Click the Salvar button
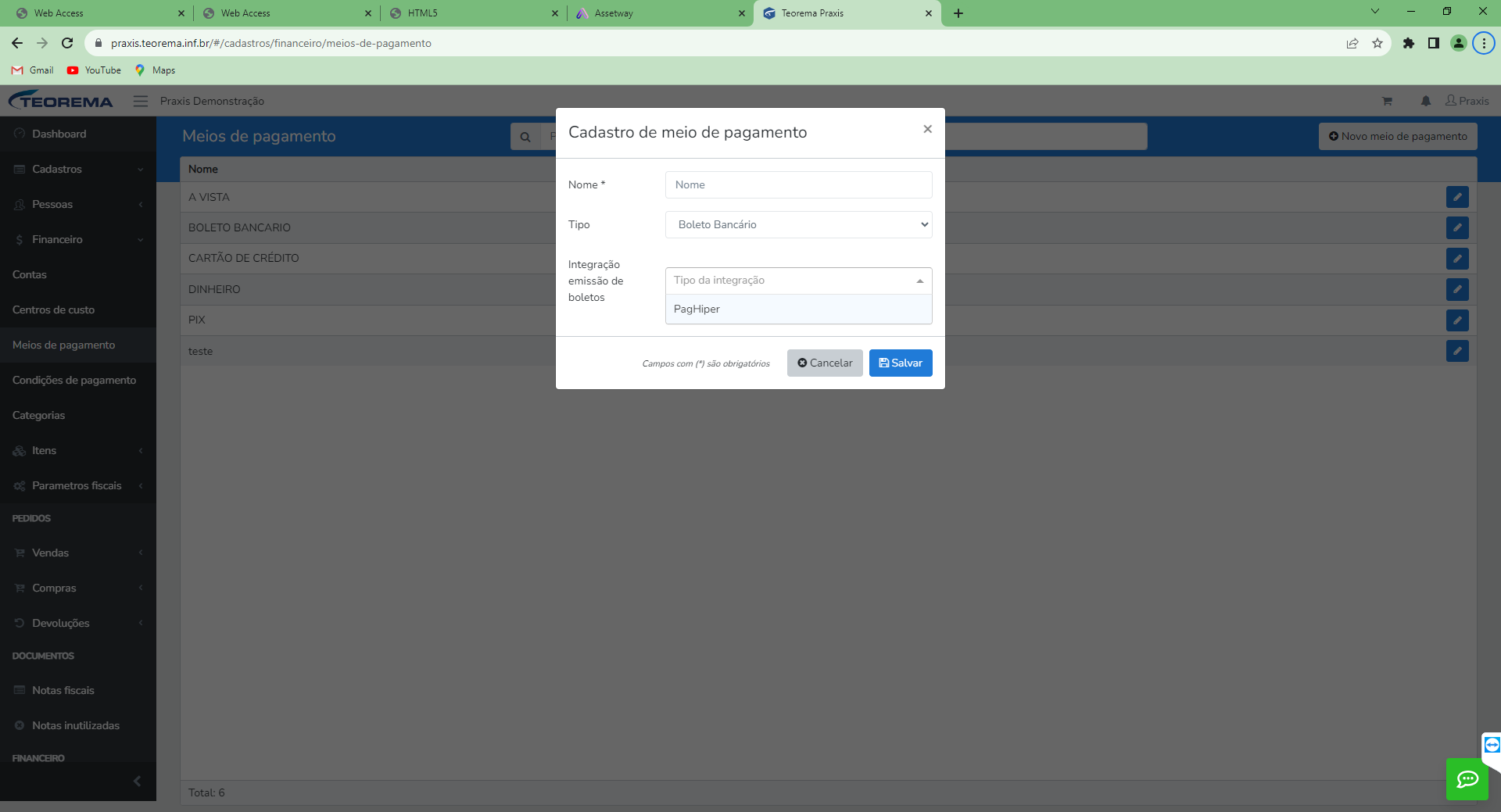 tap(901, 363)
